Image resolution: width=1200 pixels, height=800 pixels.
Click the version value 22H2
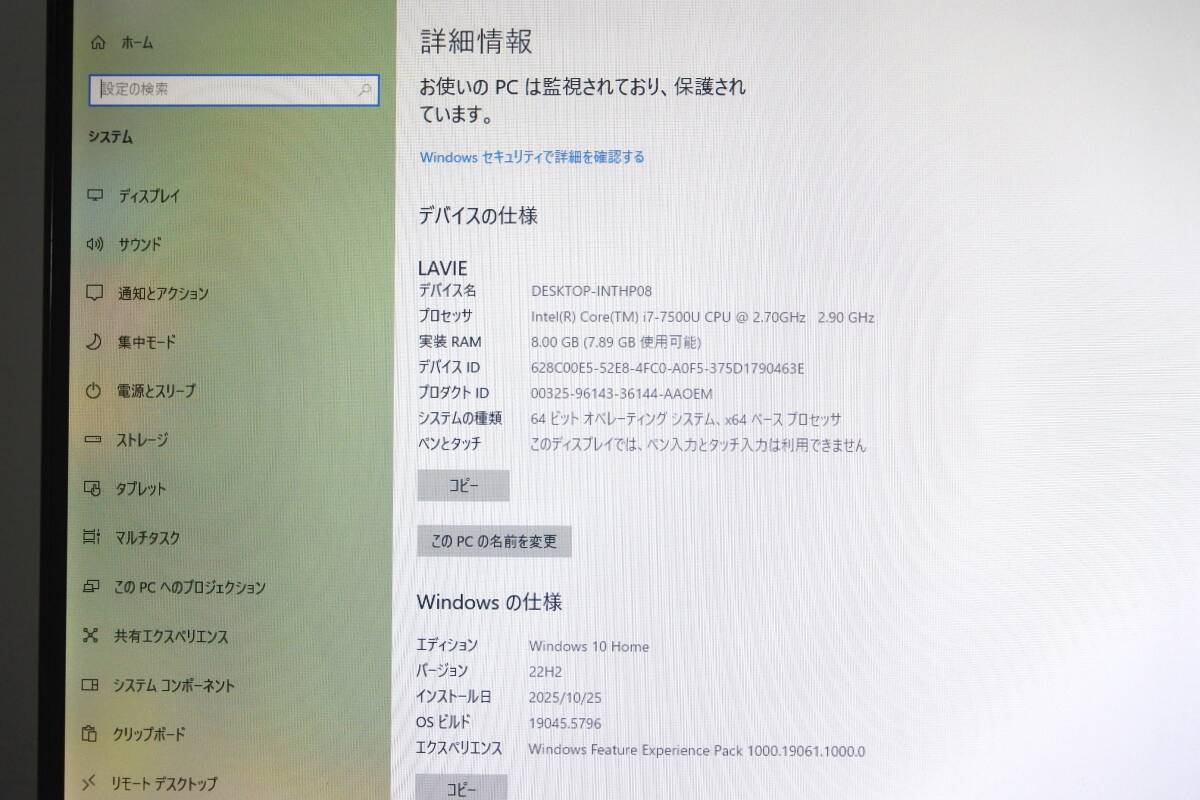coord(547,672)
